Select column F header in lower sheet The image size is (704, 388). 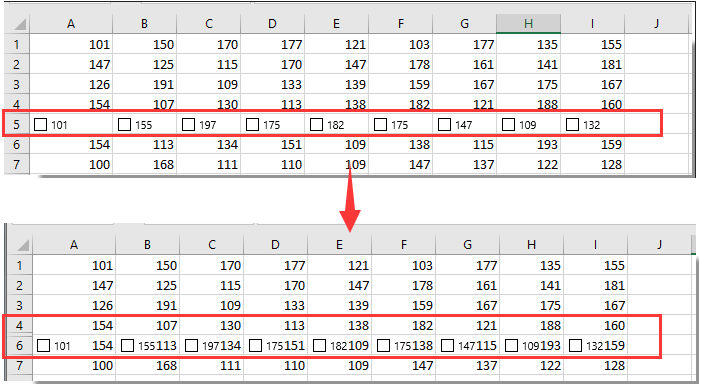pyautogui.click(x=404, y=245)
